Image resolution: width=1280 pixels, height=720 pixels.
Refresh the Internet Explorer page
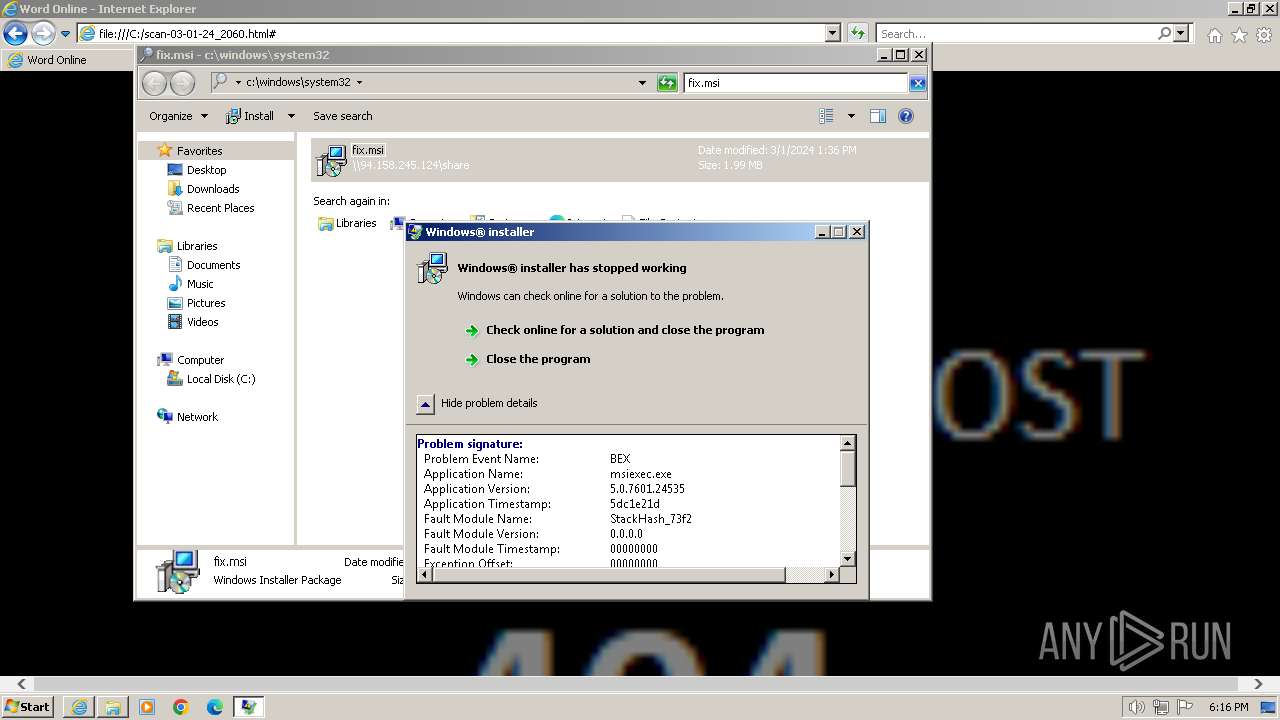point(857,33)
